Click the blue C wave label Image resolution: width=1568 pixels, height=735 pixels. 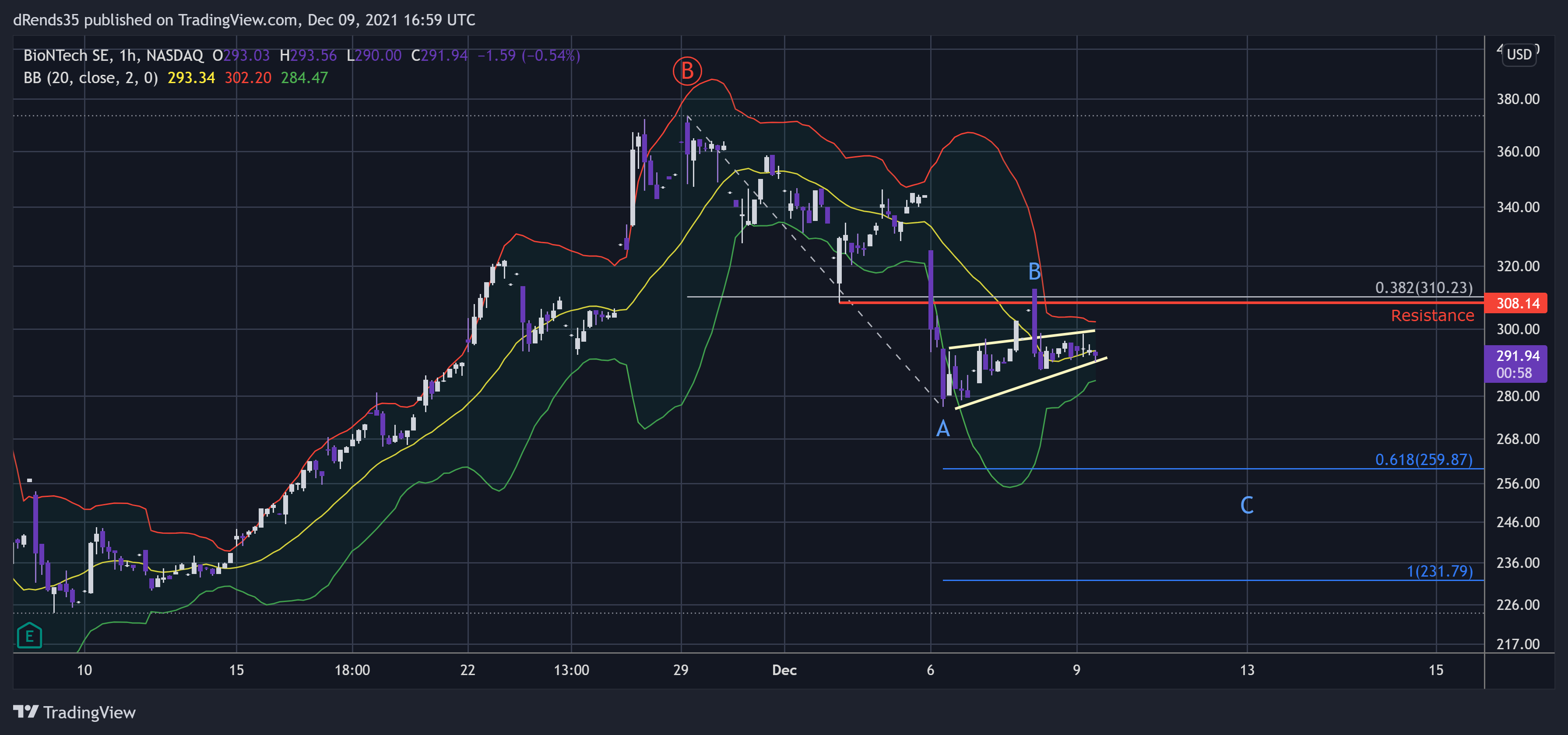pyautogui.click(x=1247, y=504)
